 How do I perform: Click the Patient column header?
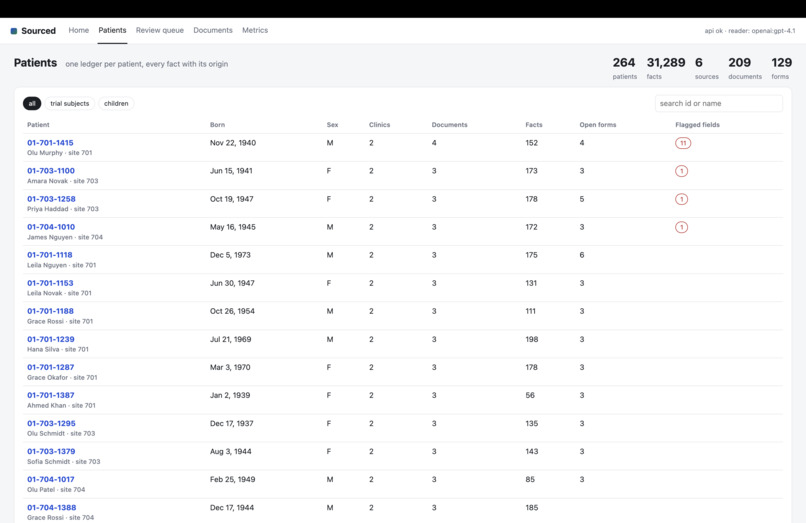click(x=38, y=125)
